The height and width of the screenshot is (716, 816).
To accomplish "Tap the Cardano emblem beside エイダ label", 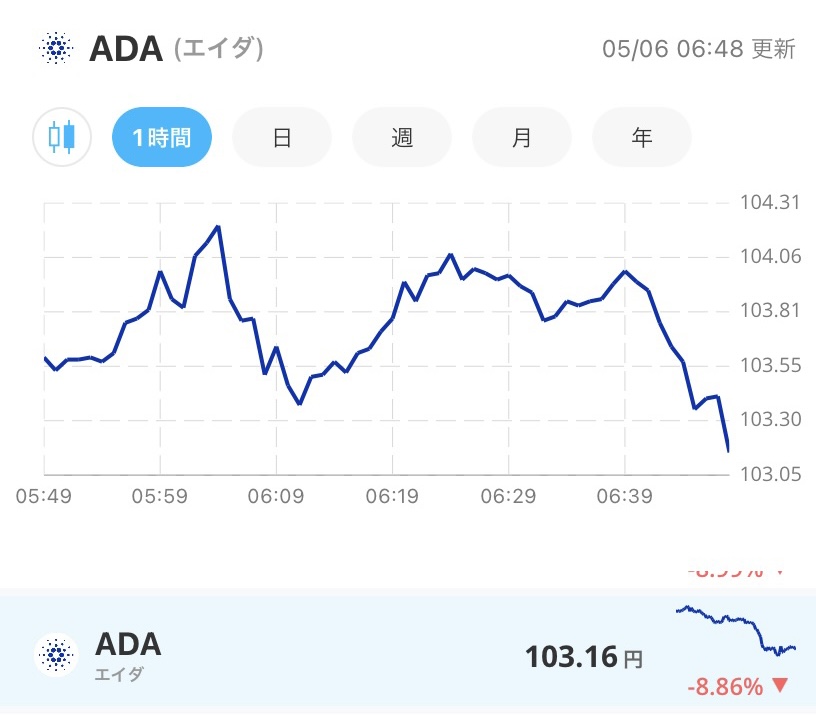I will point(57,654).
